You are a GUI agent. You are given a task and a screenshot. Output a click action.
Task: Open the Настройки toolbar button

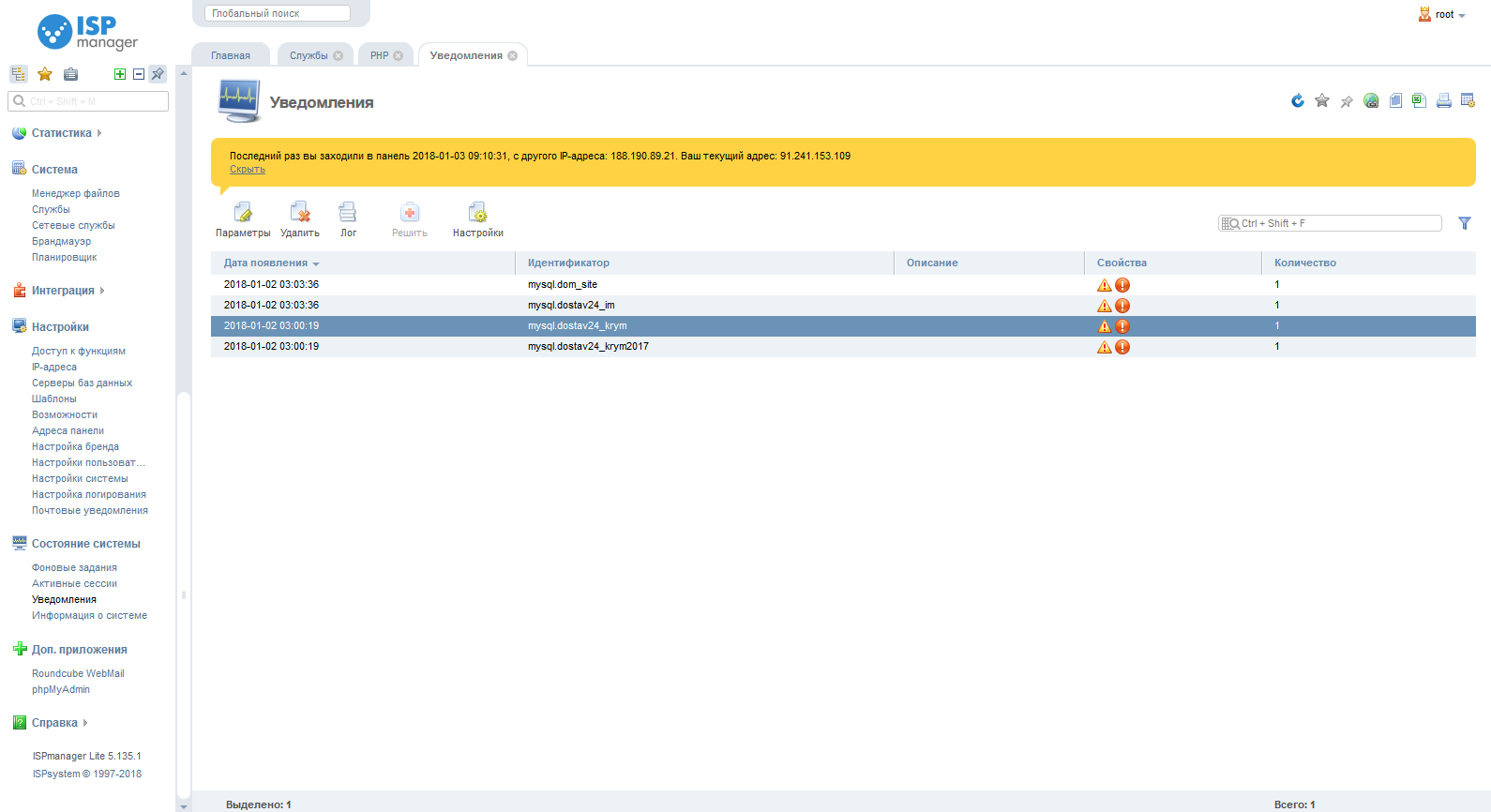[x=478, y=220]
